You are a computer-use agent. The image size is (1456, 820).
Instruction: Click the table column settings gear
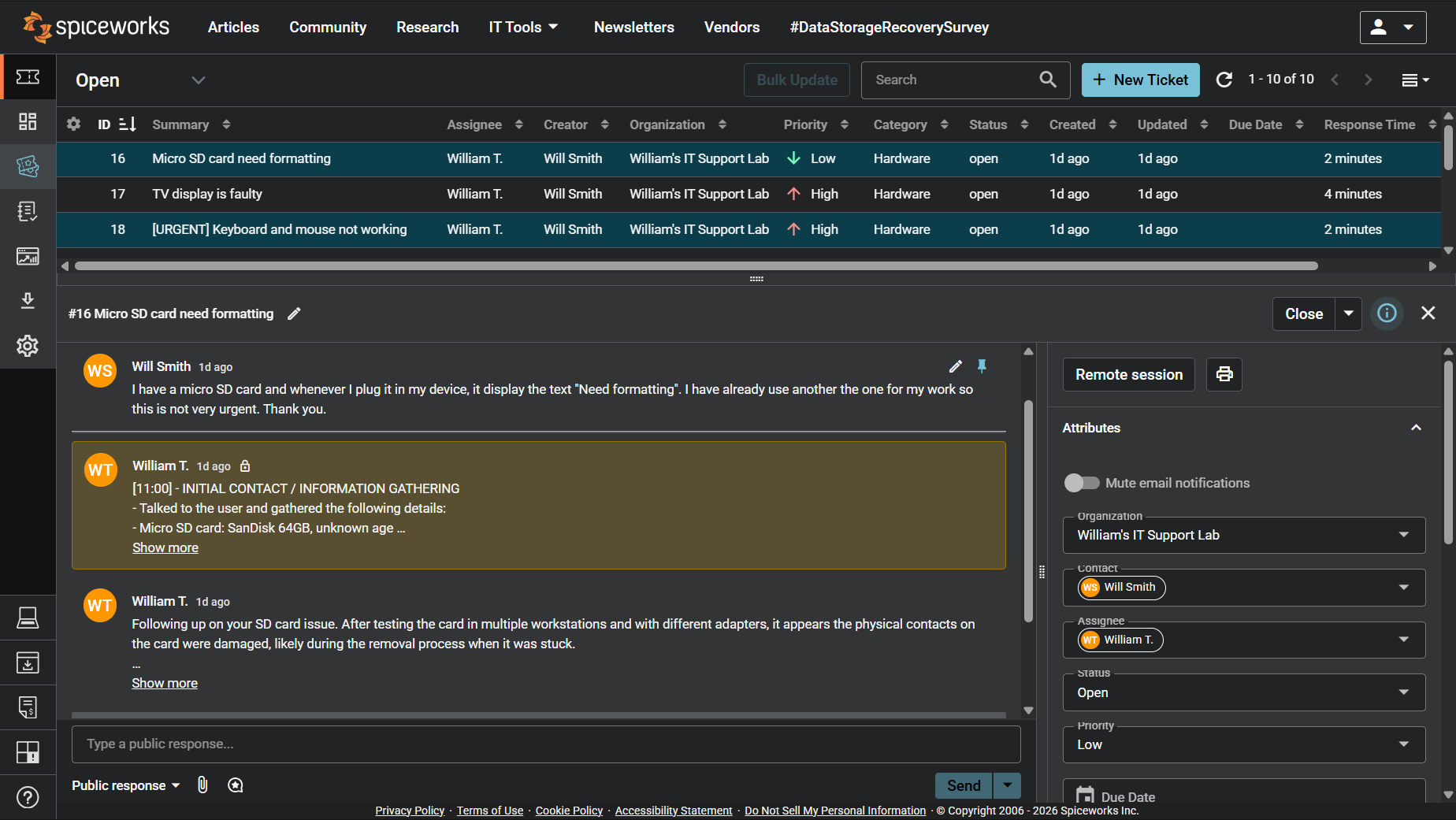pos(74,124)
